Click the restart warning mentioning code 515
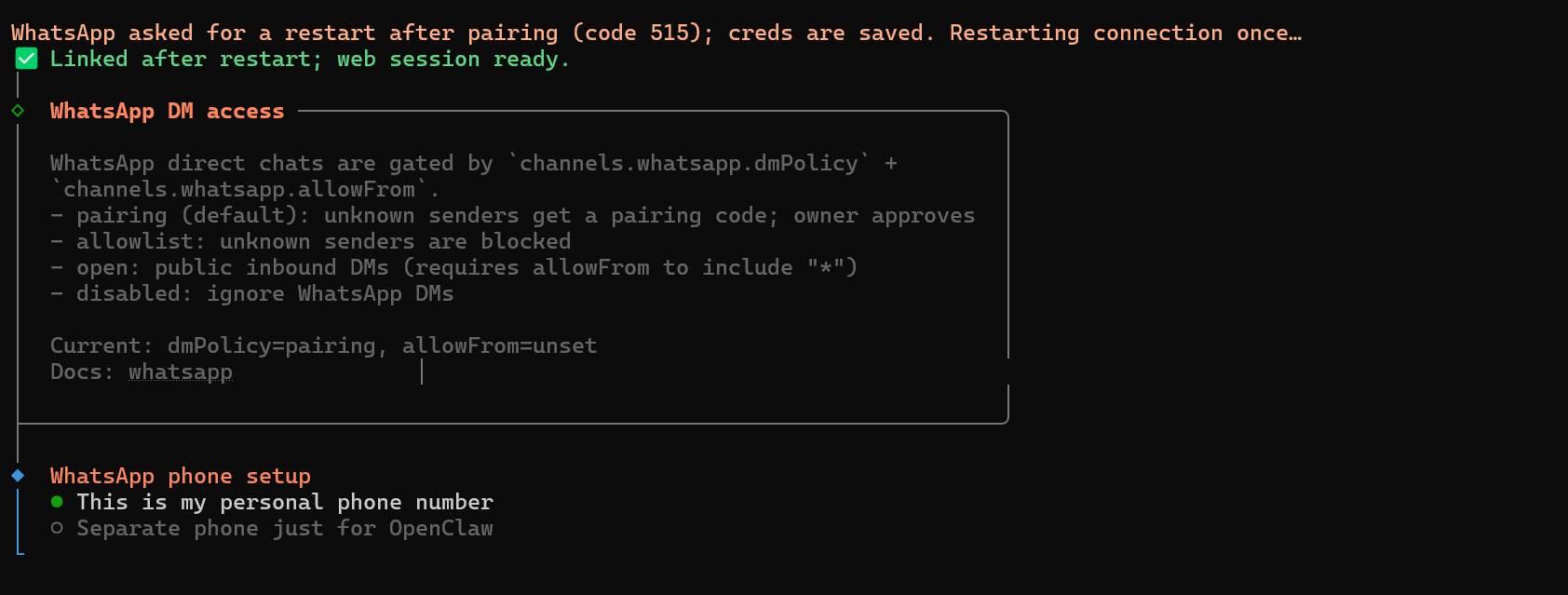Screen dimensions: 1568x595 656,34
